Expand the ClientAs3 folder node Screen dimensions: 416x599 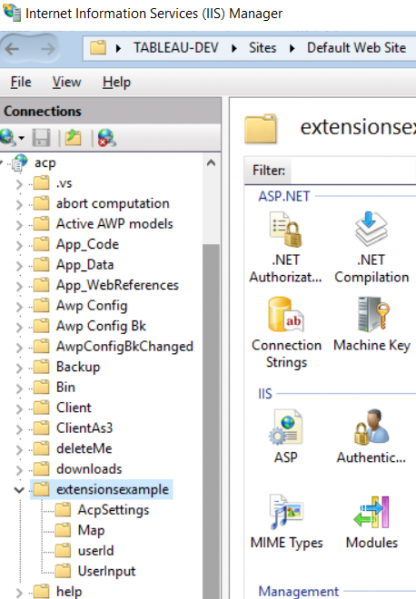click(x=19, y=429)
